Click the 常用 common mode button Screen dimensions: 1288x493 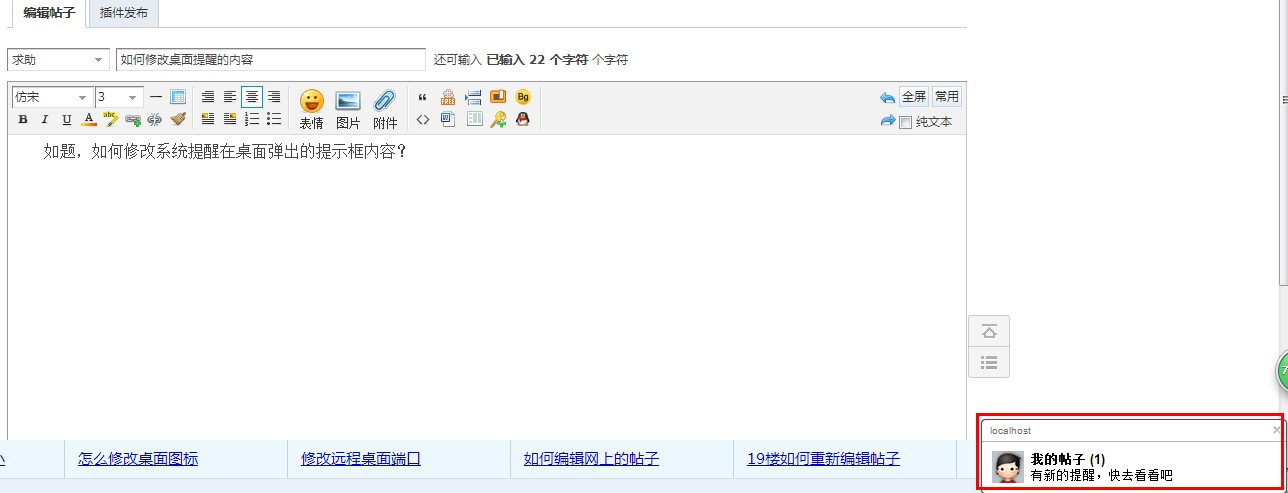tap(946, 97)
